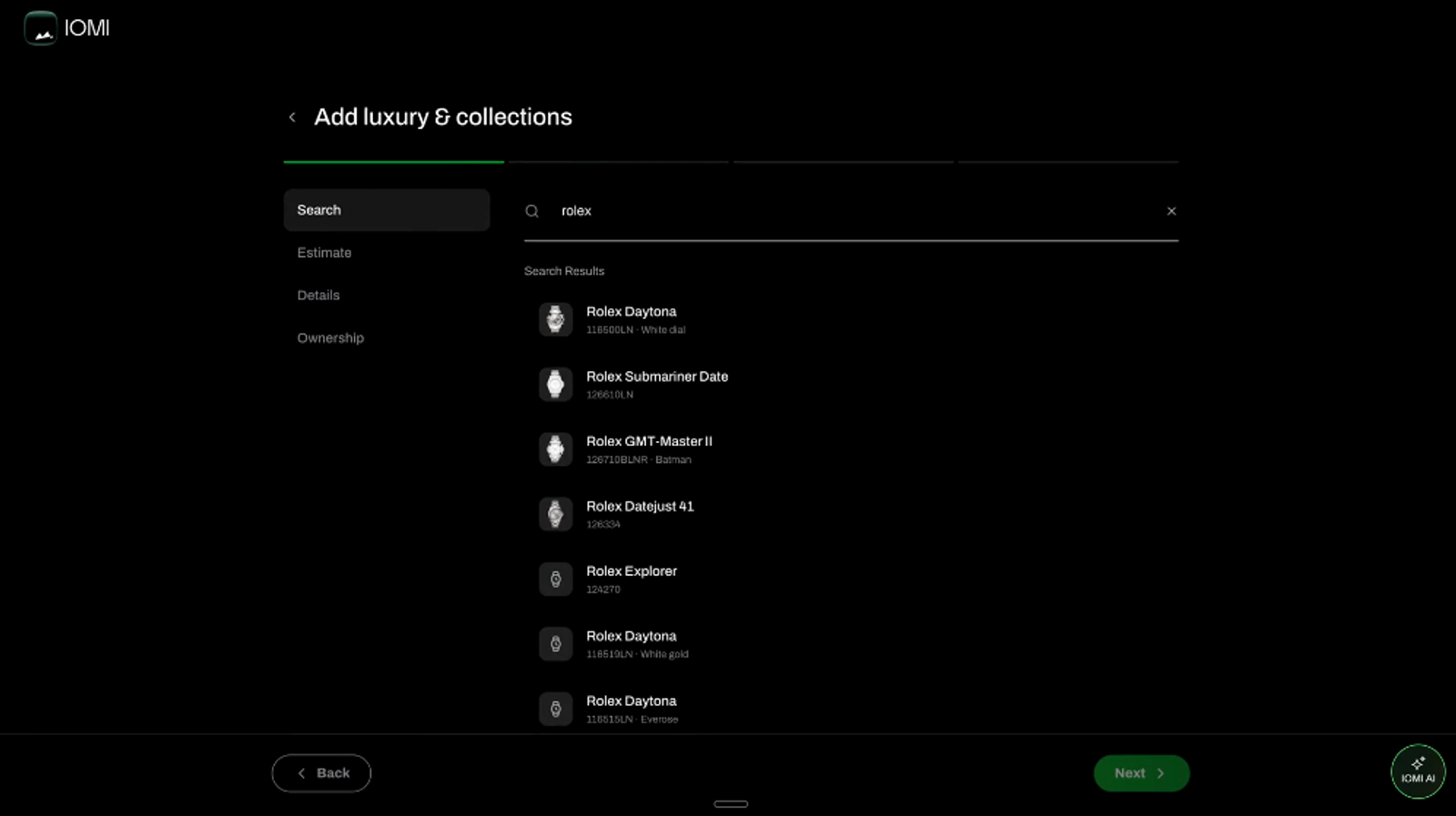Choose Rolex Datejust 41 result title
The height and width of the screenshot is (816, 1456).
point(640,507)
